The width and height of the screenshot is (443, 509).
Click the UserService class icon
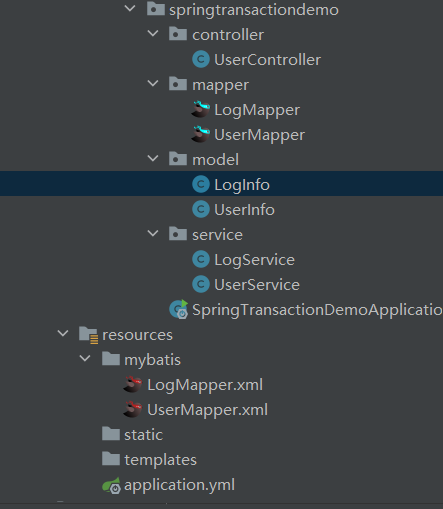coord(201,284)
